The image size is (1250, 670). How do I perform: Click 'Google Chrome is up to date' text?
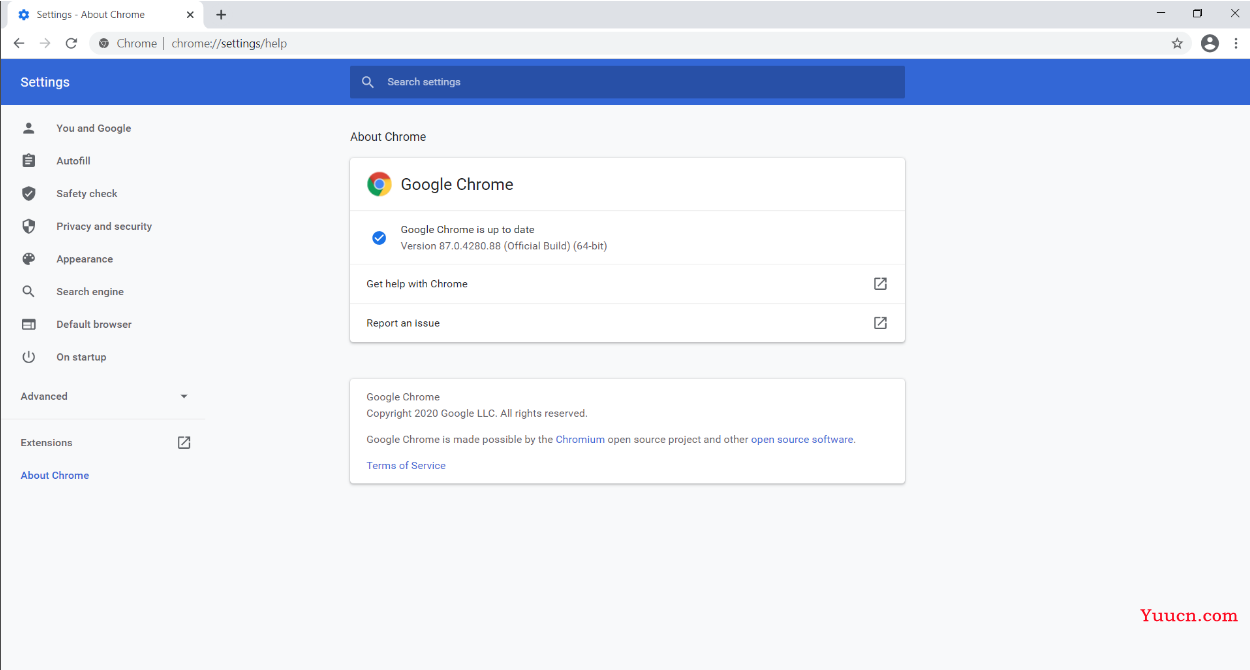tap(468, 230)
